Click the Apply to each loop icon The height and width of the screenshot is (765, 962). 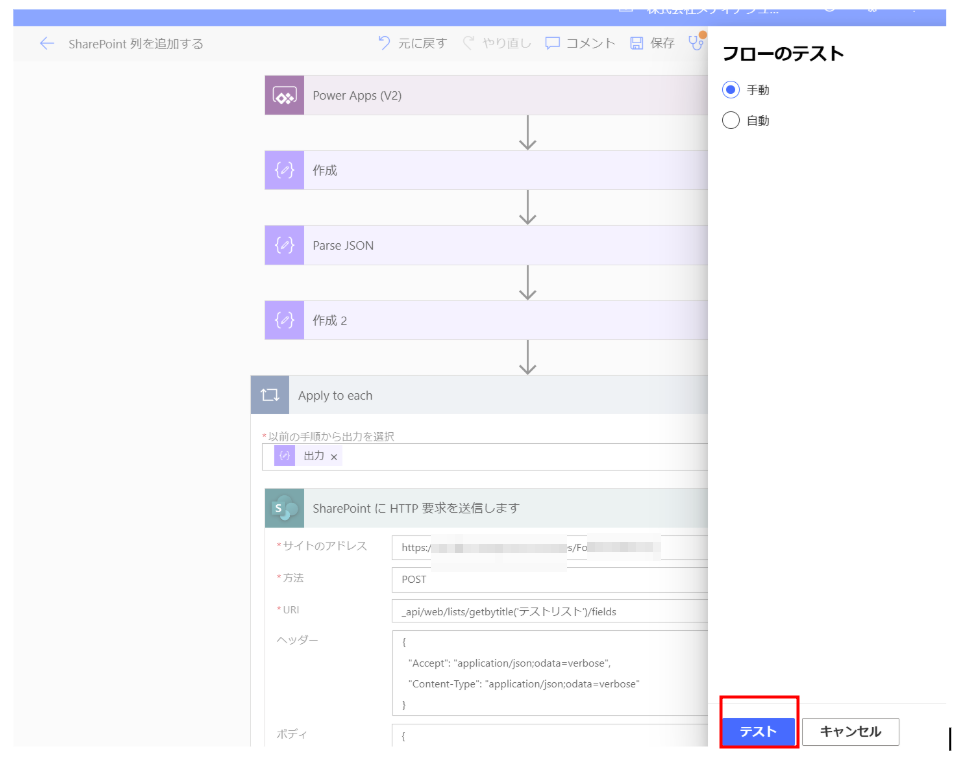(x=270, y=395)
